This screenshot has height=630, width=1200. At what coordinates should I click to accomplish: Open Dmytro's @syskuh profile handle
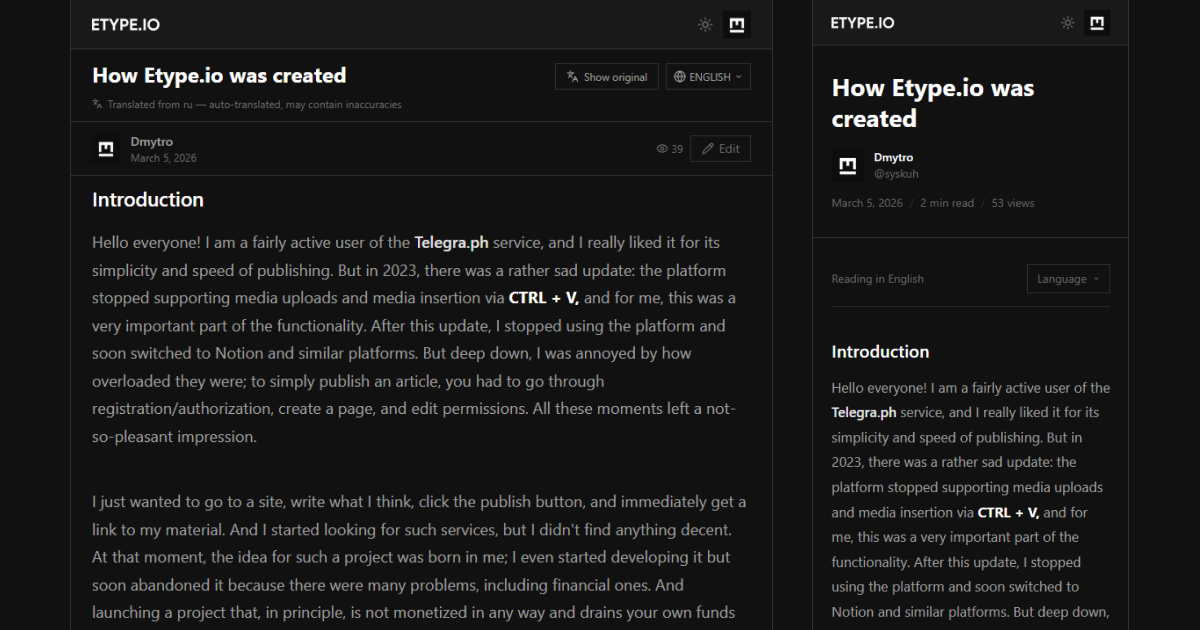[896, 173]
